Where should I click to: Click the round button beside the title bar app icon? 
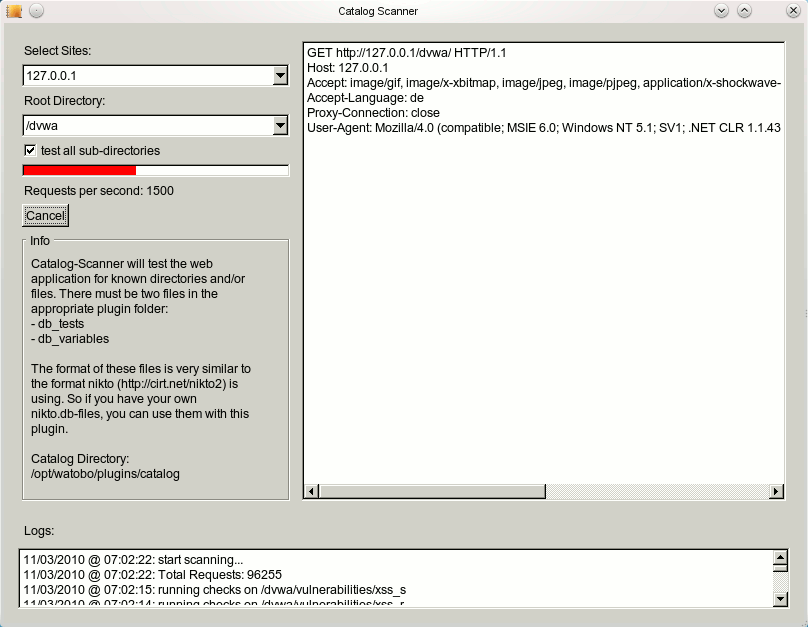pos(36,11)
